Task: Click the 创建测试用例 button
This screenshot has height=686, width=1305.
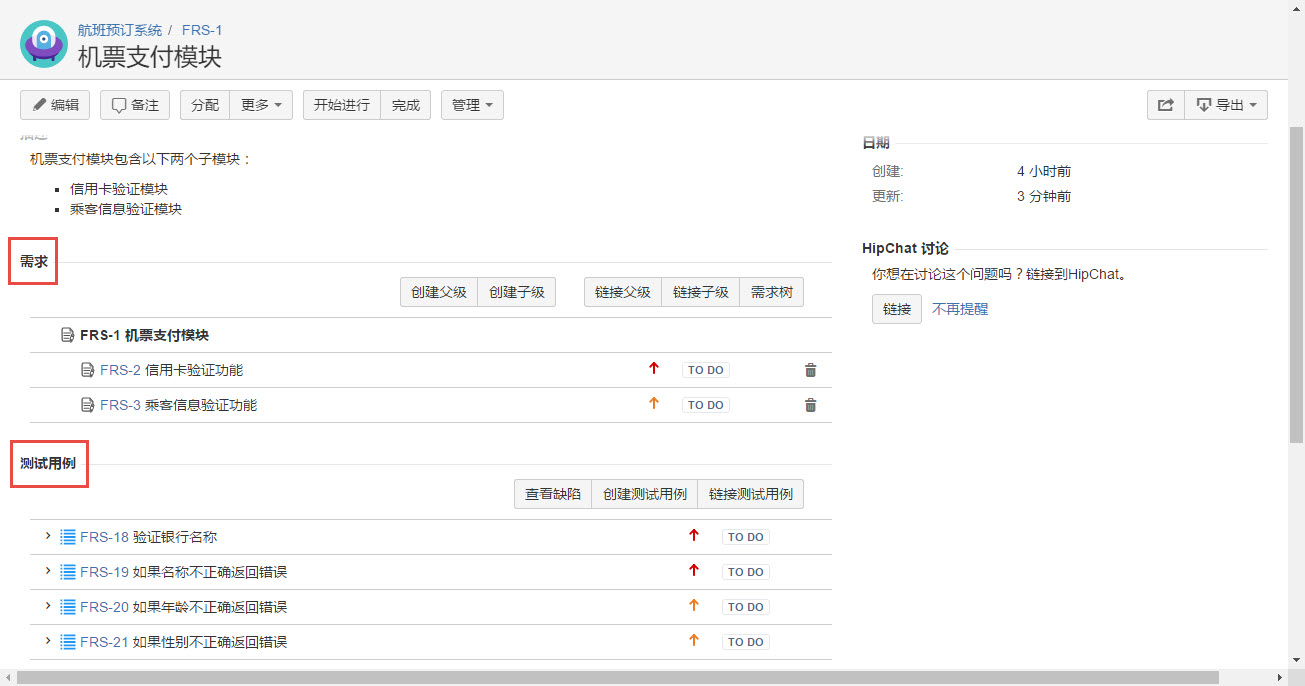Action: (x=645, y=494)
